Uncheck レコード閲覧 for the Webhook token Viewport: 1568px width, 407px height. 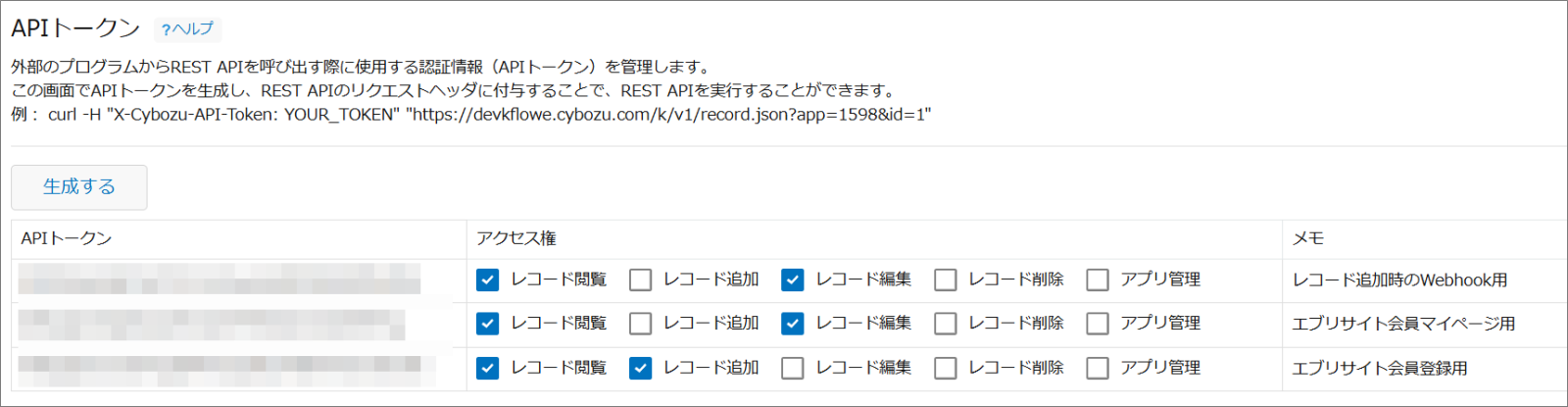click(x=488, y=280)
